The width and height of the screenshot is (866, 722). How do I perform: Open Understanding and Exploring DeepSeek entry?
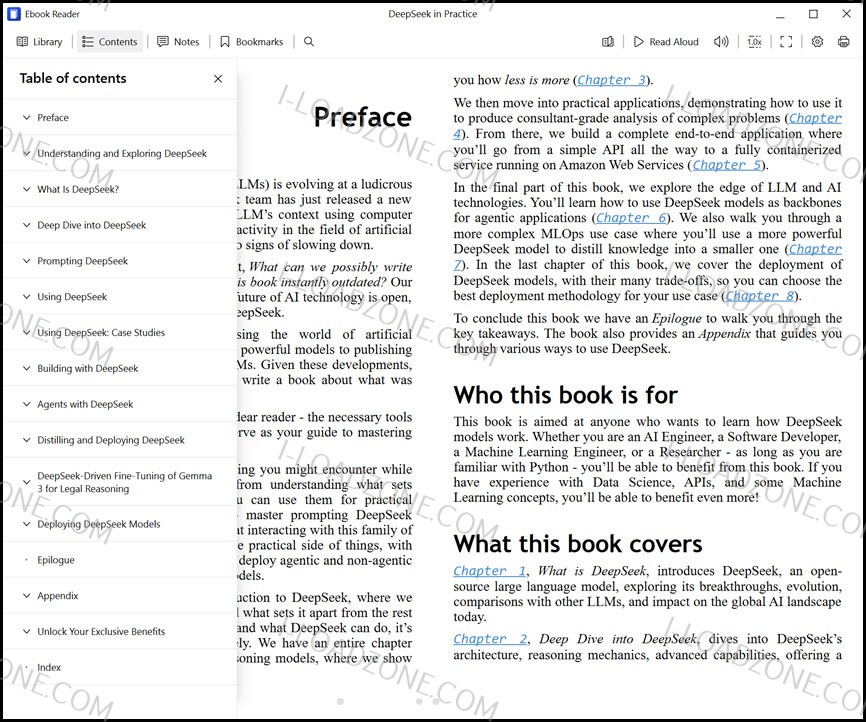122,154
